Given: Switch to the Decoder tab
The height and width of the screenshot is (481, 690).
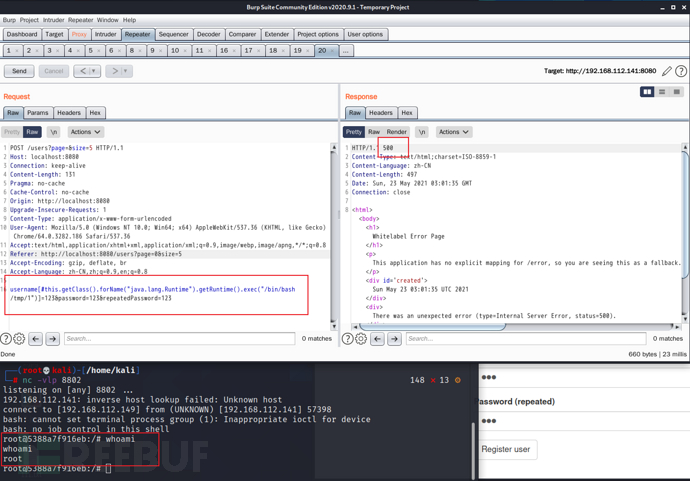Looking at the screenshot, I should pos(208,34).
